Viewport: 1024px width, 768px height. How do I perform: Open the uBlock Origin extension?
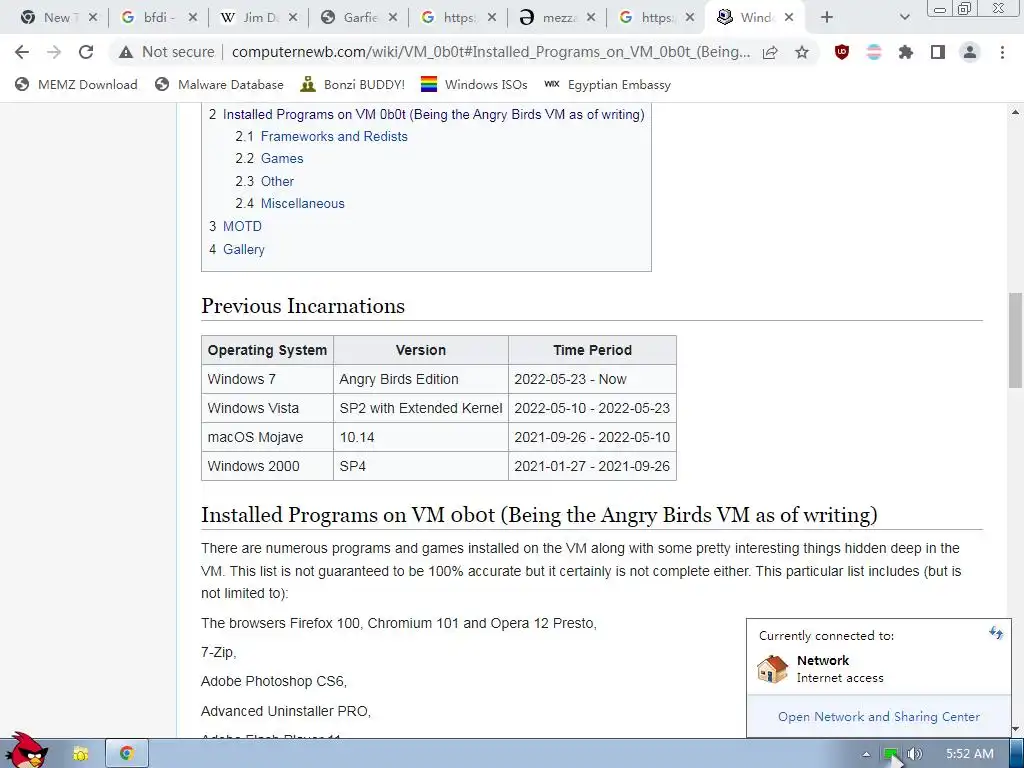click(x=842, y=52)
